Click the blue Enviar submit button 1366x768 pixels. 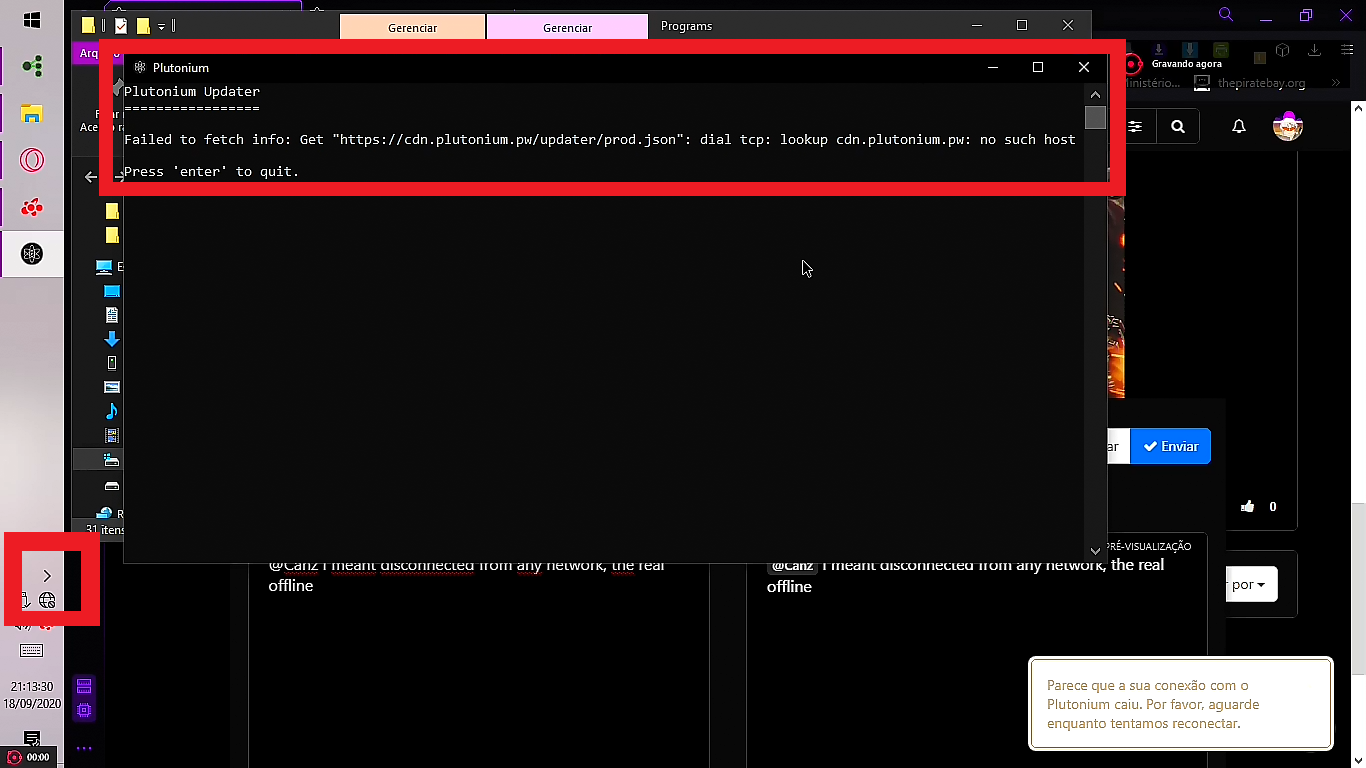pyautogui.click(x=1171, y=446)
